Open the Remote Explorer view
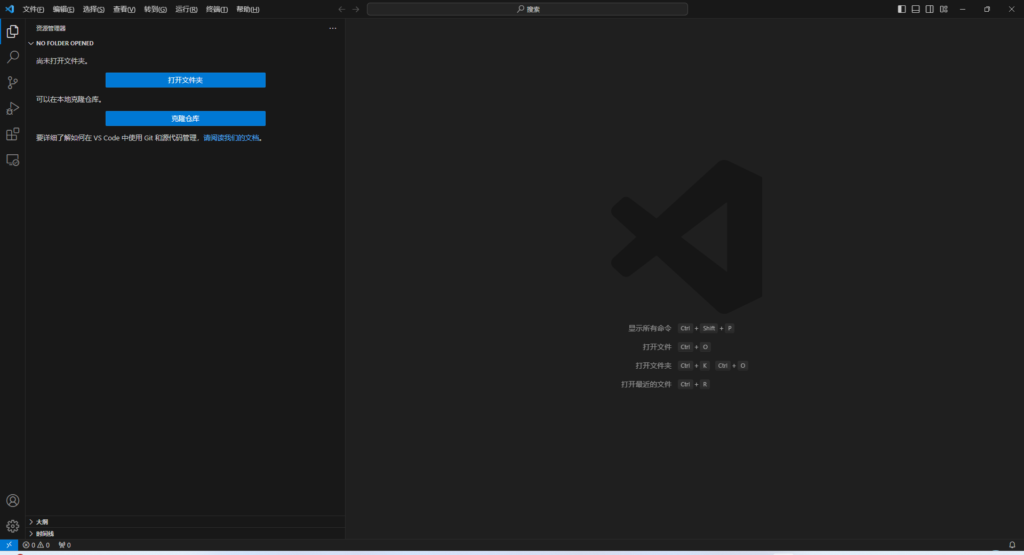 (x=13, y=160)
